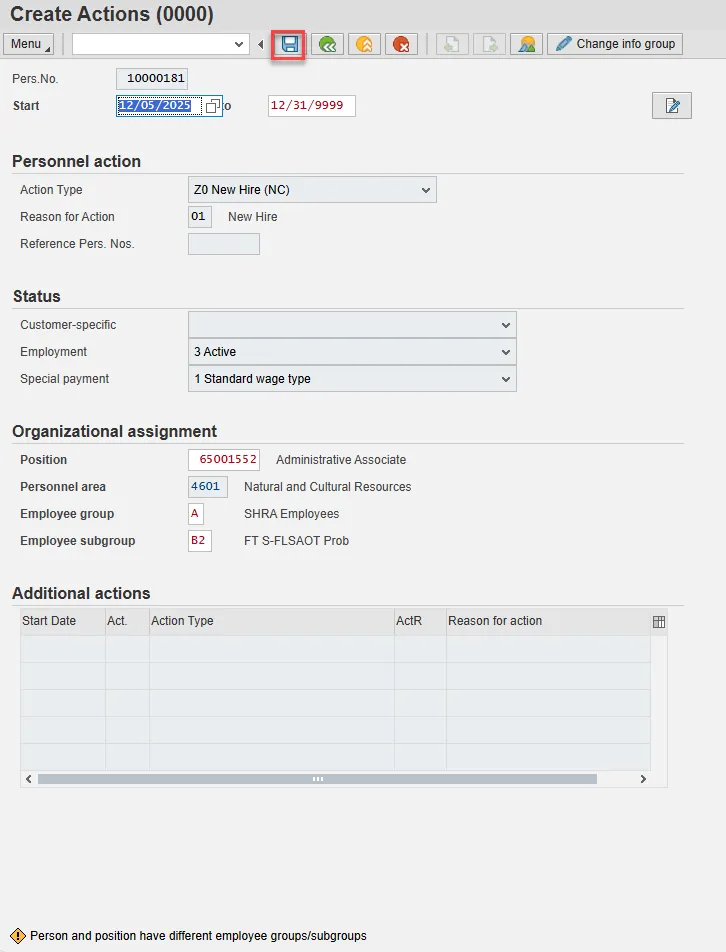Collapse the command field arrow
This screenshot has height=952, width=726.
tap(261, 44)
